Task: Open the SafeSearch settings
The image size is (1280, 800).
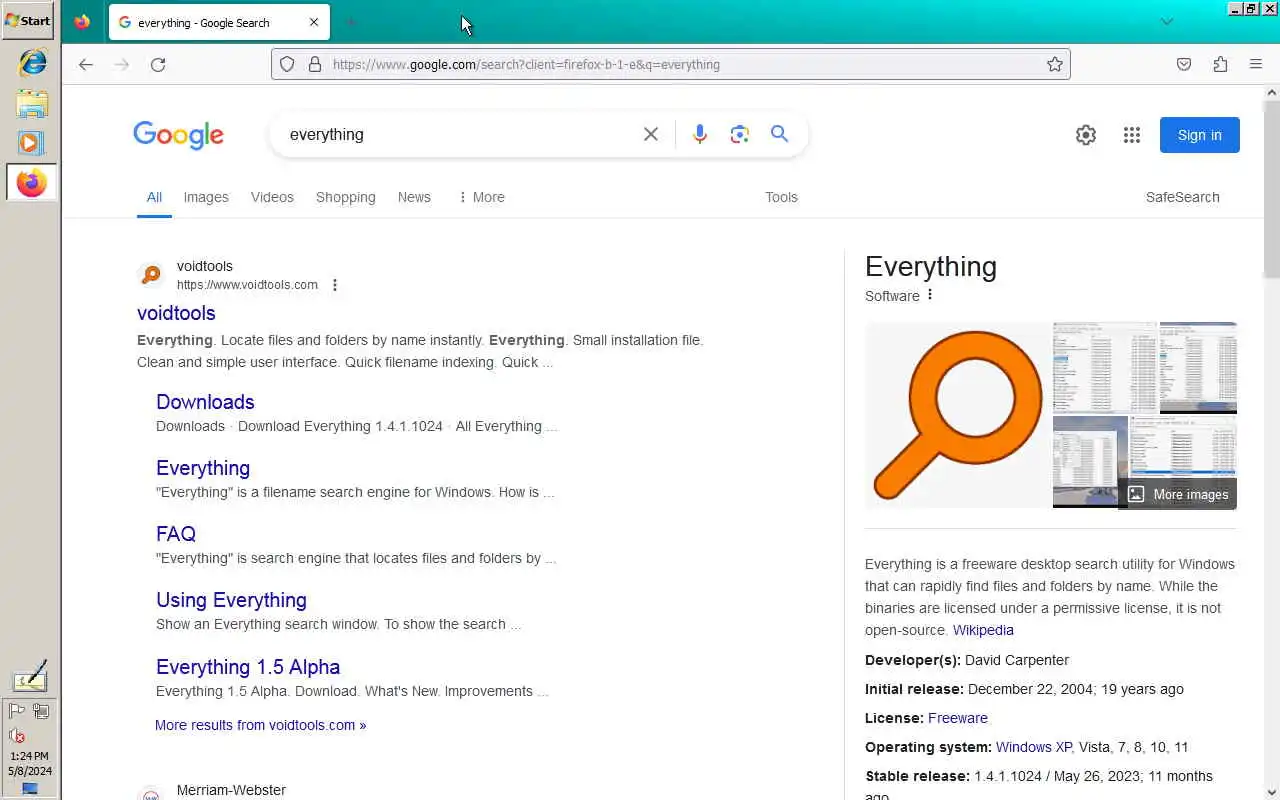Action: click(1182, 197)
